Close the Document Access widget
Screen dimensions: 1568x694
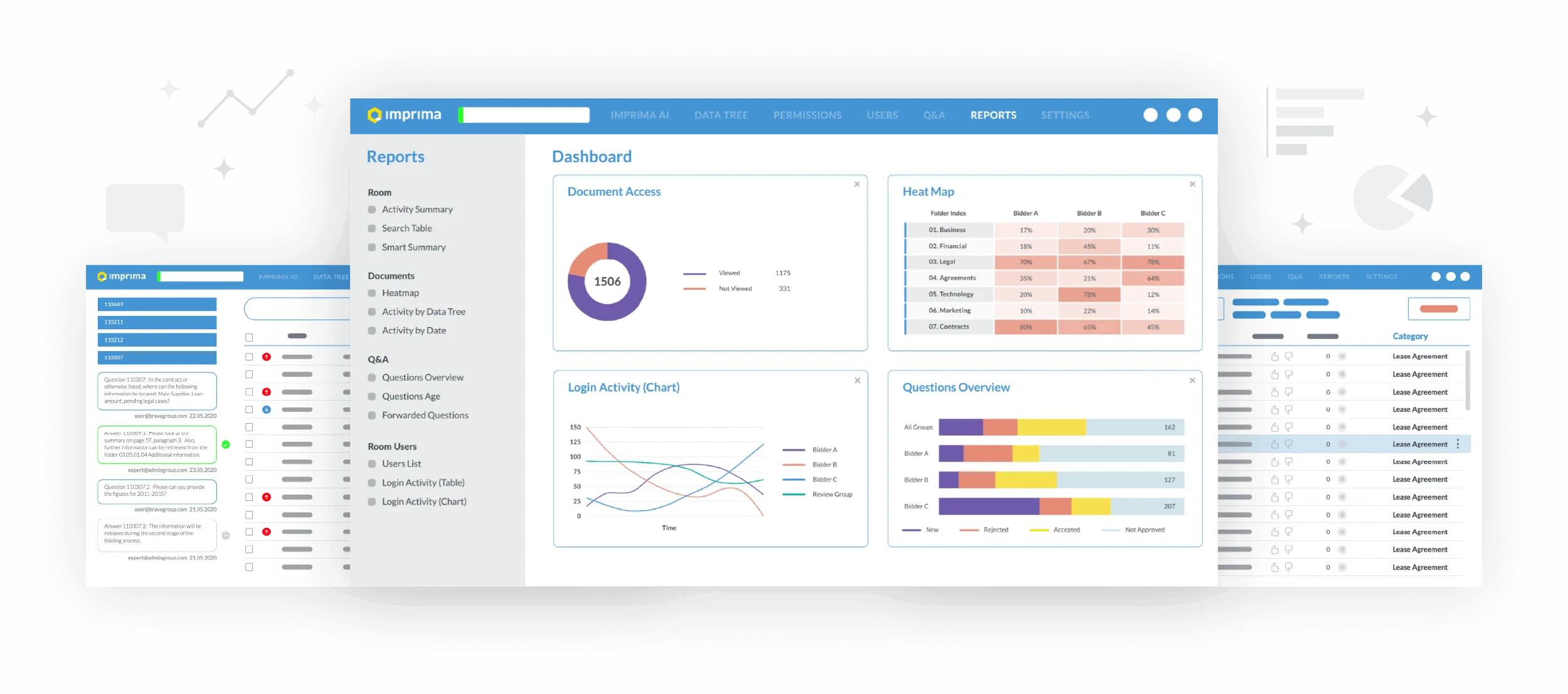pos(857,184)
